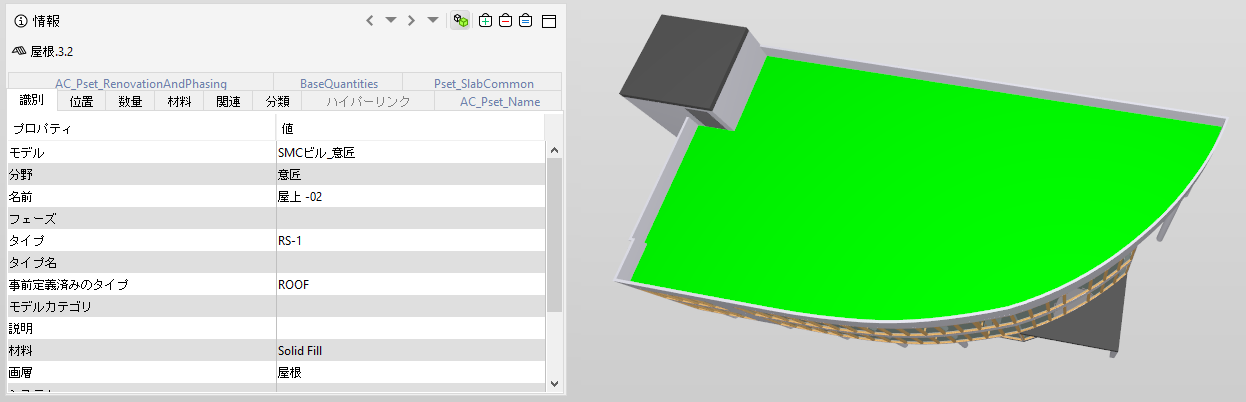The width and height of the screenshot is (1246, 402).
Task: Switch to the 分類 tab
Action: point(277,101)
